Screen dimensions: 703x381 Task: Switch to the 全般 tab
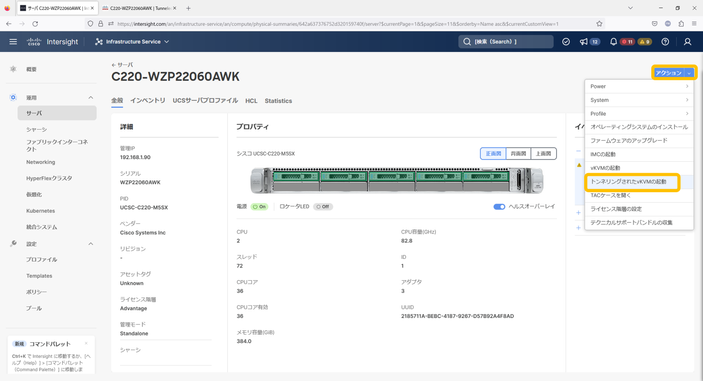[117, 101]
